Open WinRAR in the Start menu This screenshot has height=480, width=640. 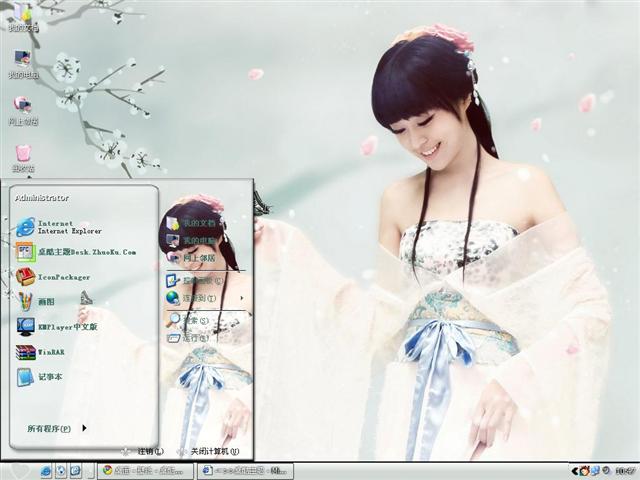40,351
